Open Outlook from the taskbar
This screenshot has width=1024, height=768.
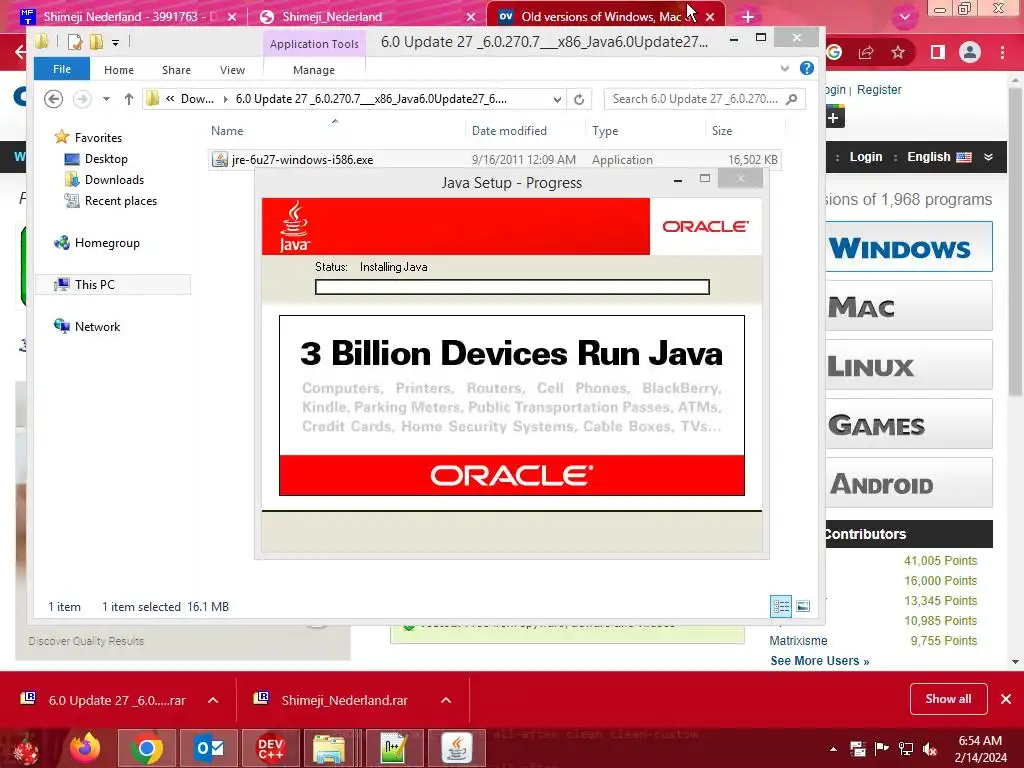[209, 748]
